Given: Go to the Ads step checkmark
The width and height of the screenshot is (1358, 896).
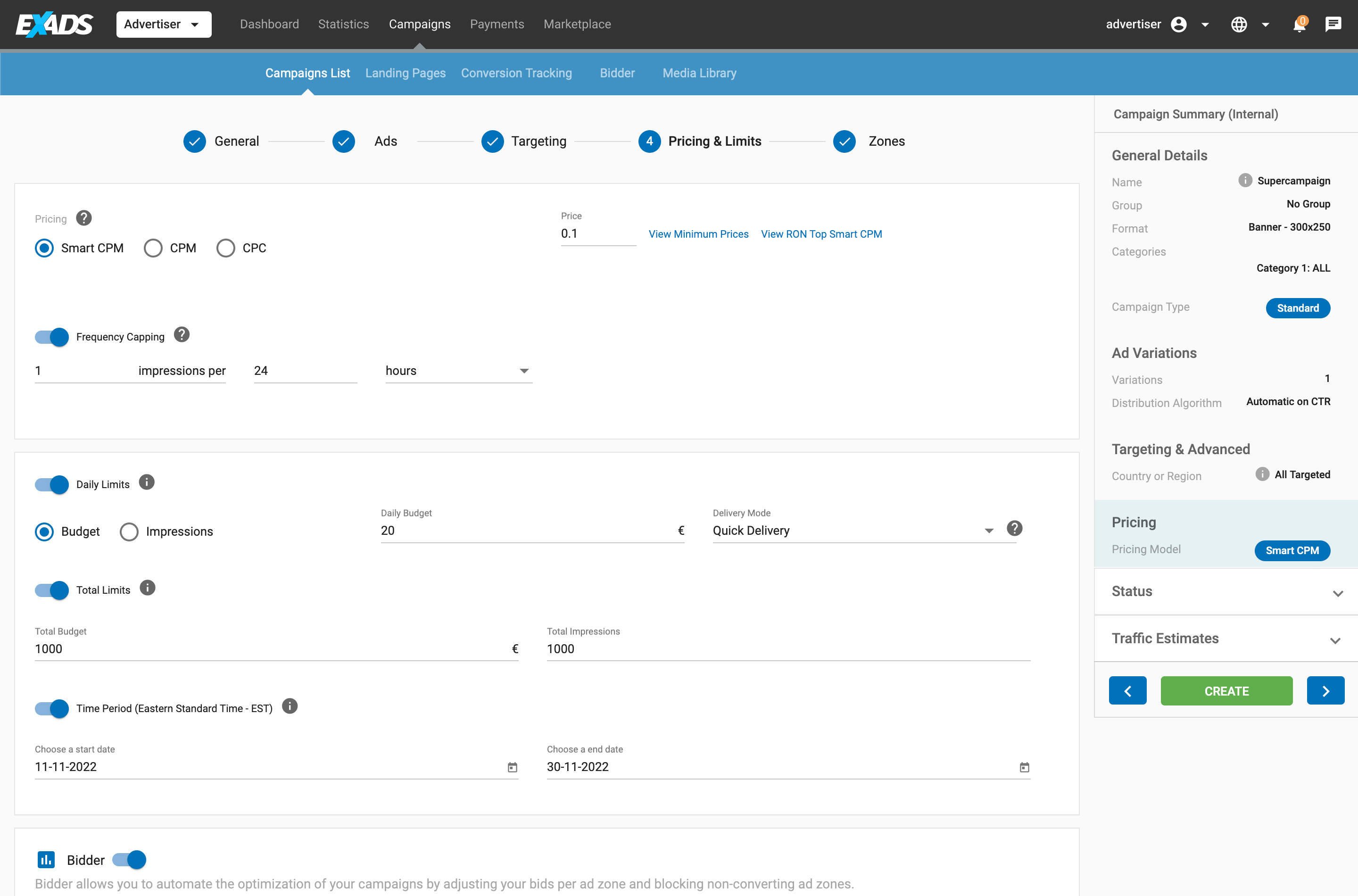Looking at the screenshot, I should (343, 141).
